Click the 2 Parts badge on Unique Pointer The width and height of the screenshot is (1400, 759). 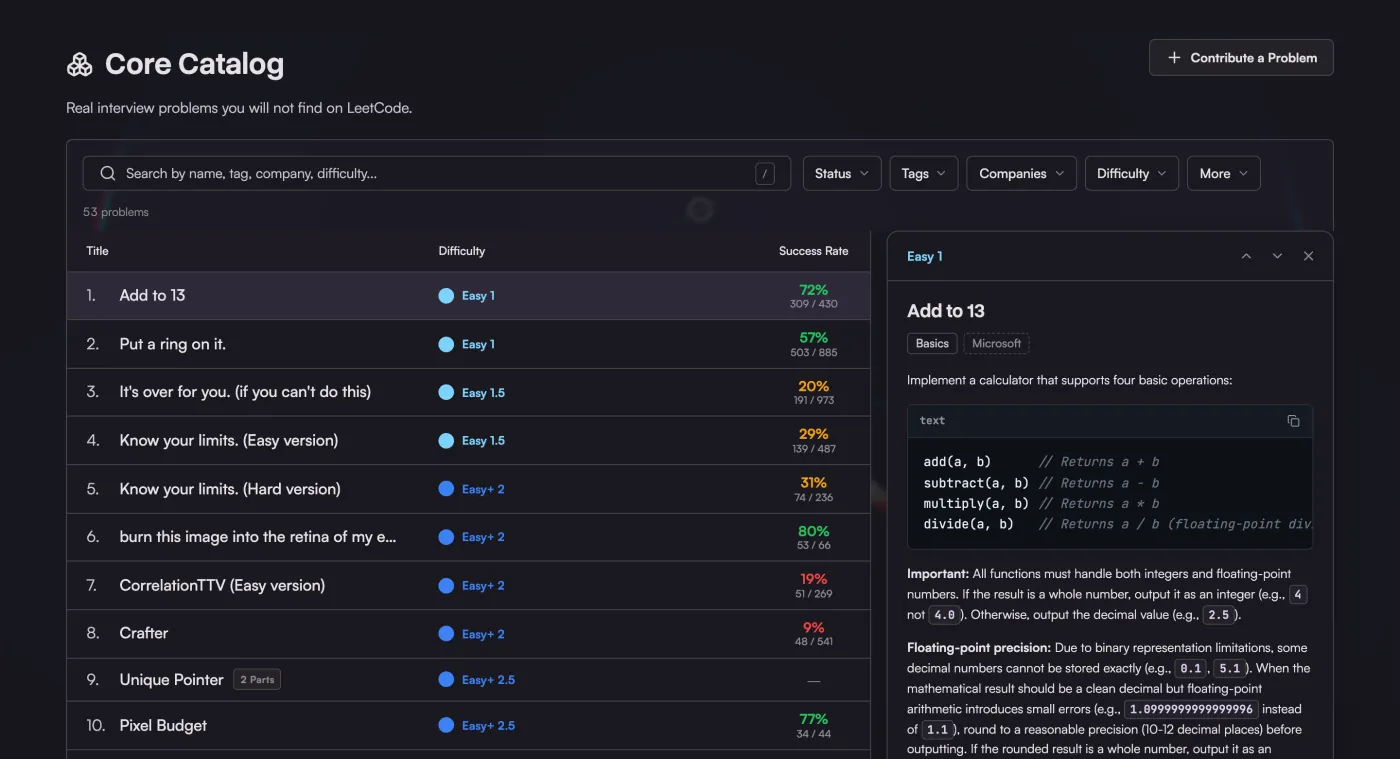(257, 680)
